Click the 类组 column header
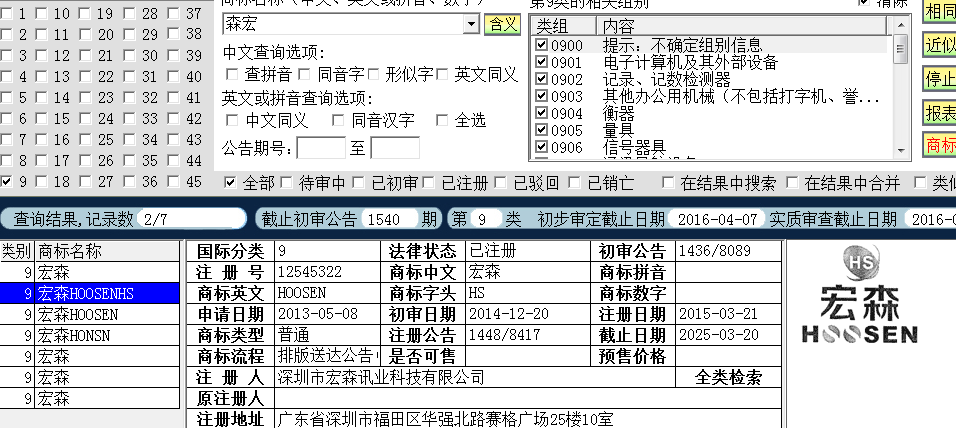Image resolution: width=956 pixels, height=428 pixels. (x=563, y=26)
